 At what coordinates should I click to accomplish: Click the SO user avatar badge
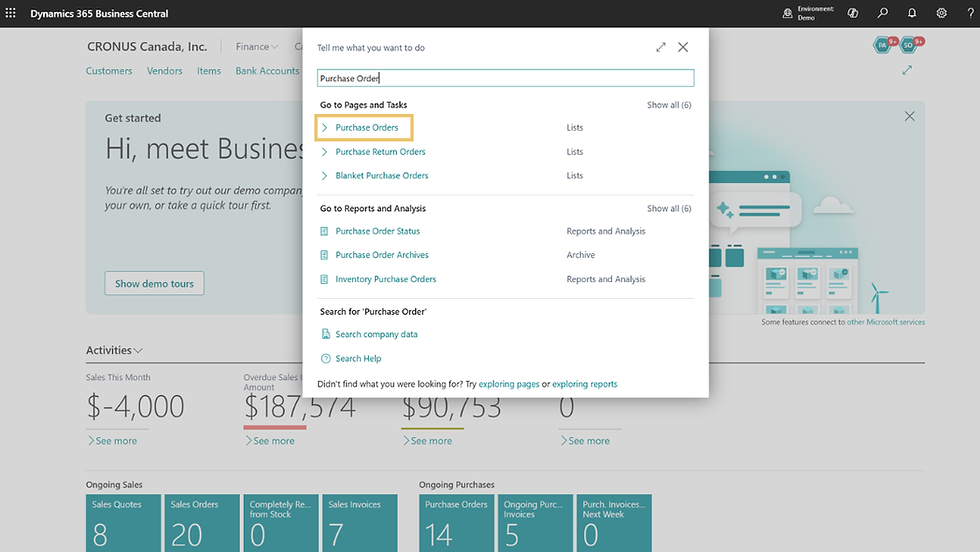908,45
